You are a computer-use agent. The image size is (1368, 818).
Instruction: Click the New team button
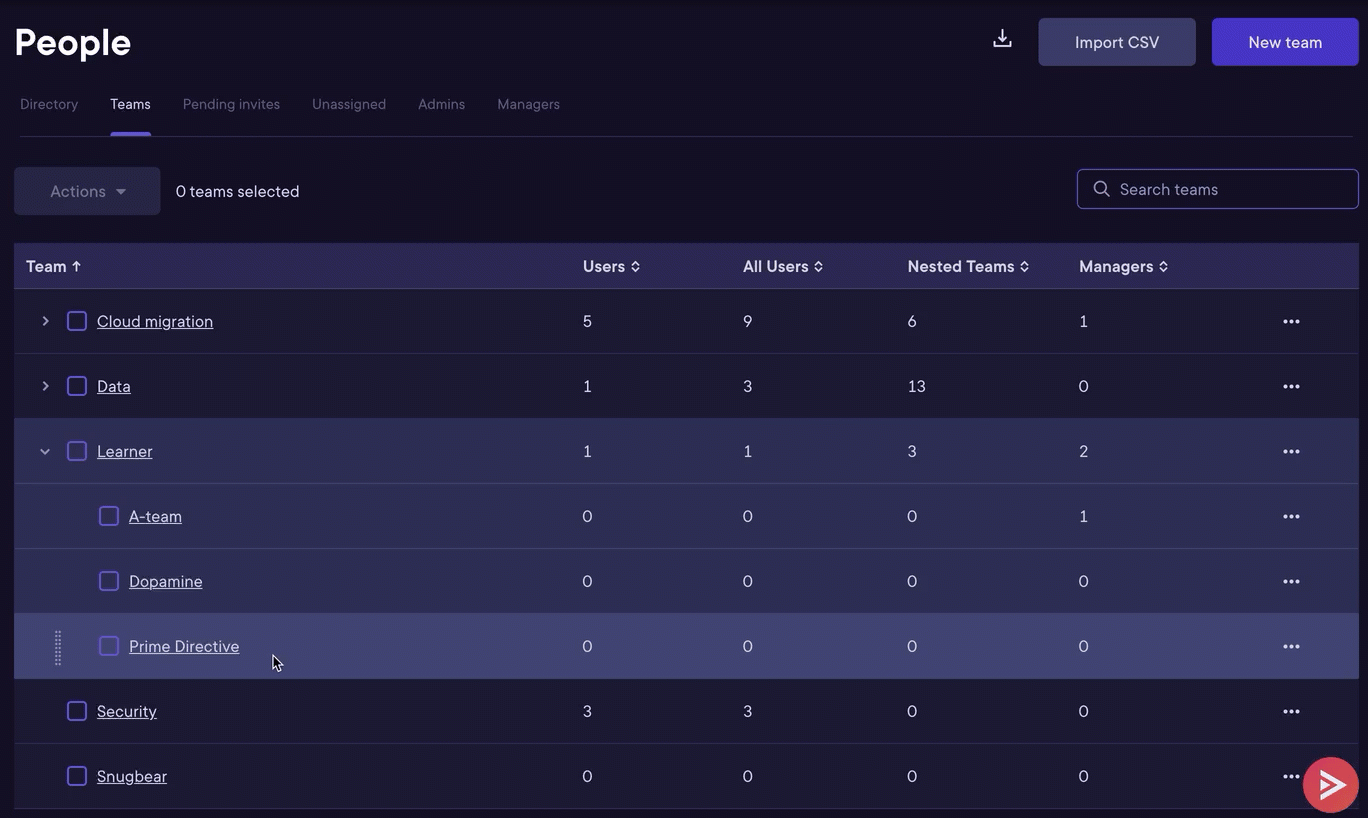pyautogui.click(x=1284, y=42)
